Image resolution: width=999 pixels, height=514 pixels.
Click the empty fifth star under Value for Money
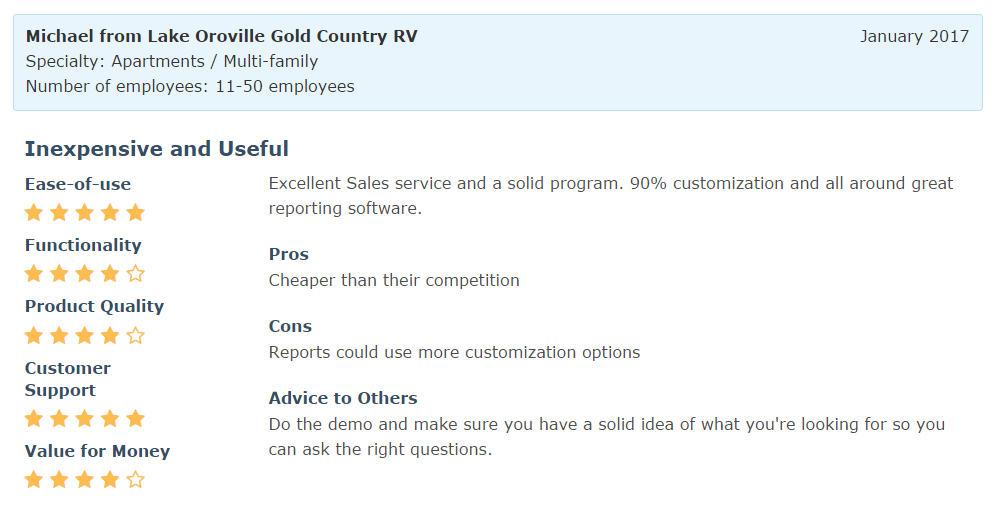(136, 480)
